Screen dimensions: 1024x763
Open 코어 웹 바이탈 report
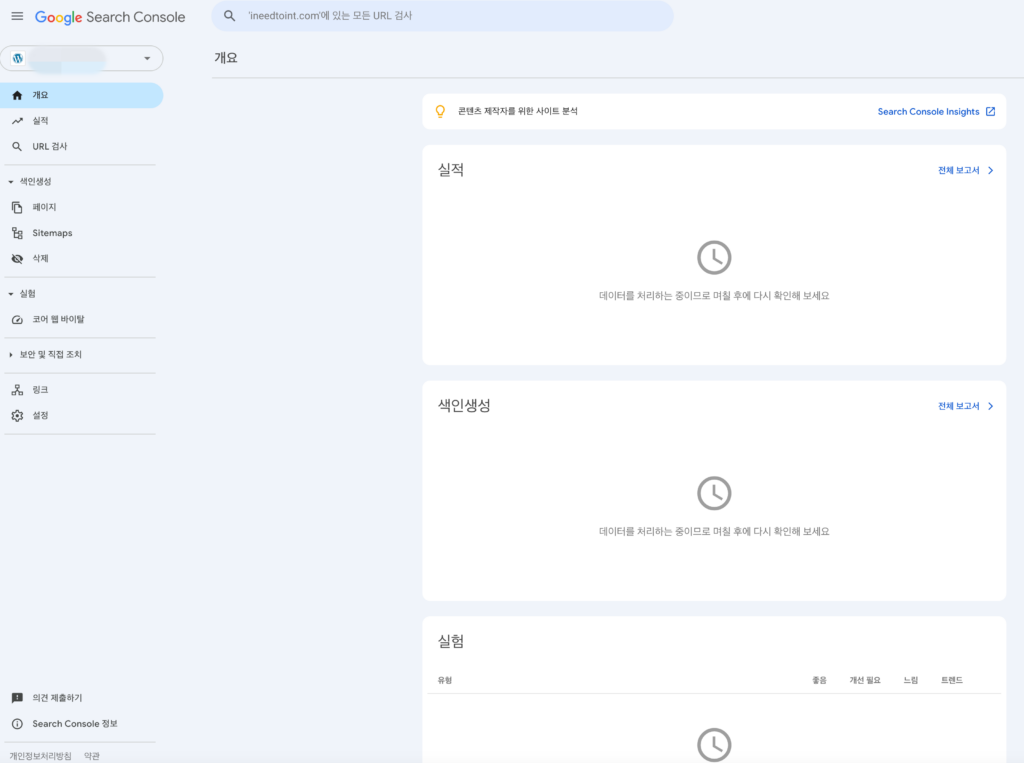81,319
